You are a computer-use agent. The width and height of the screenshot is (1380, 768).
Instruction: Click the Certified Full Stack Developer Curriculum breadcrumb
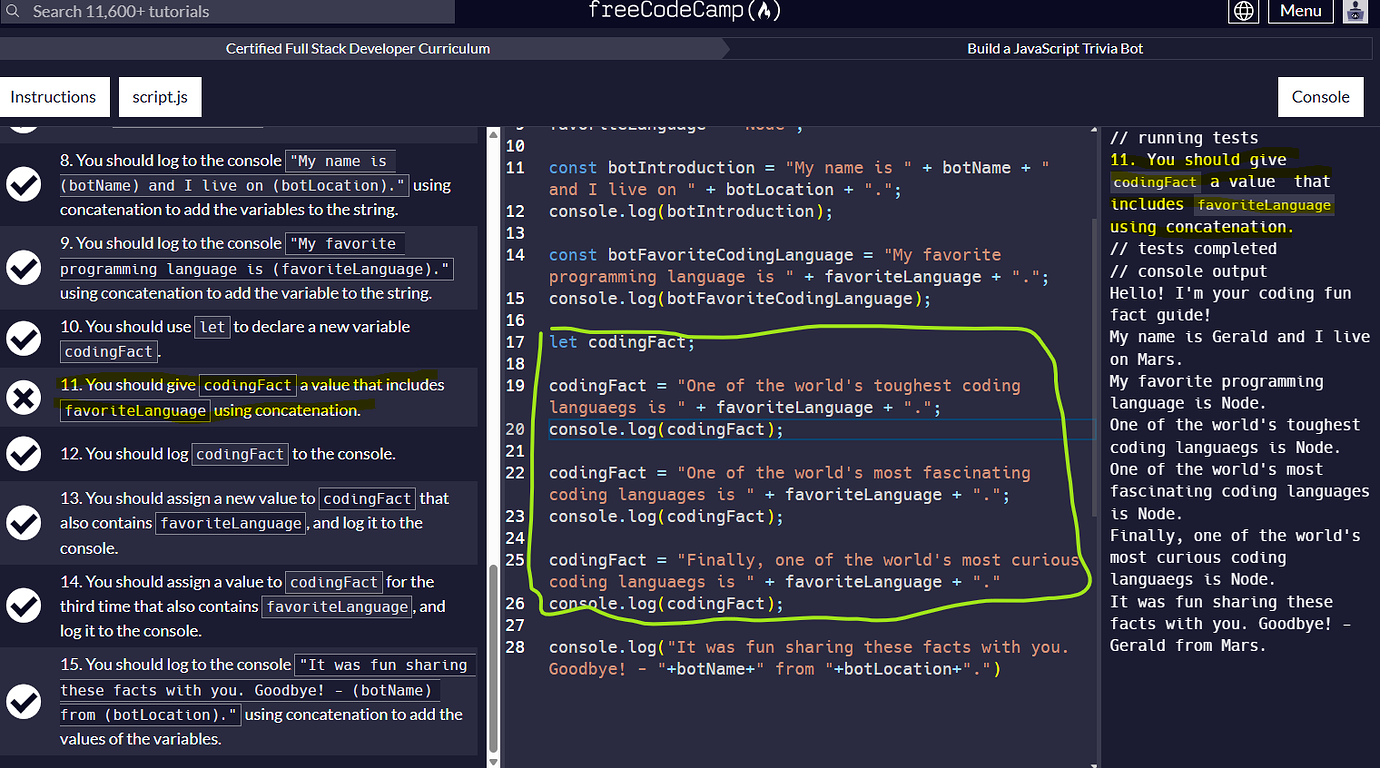pyautogui.click(x=357, y=47)
